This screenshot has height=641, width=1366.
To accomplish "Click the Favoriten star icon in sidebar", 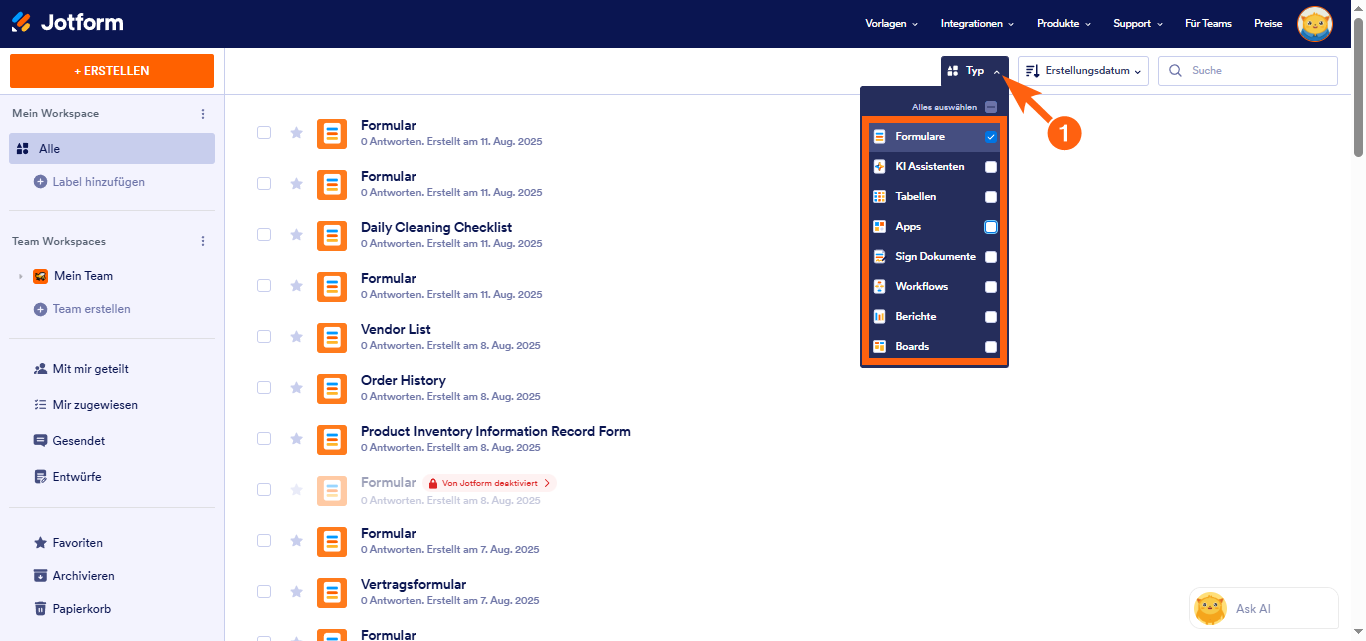I will [x=40, y=543].
